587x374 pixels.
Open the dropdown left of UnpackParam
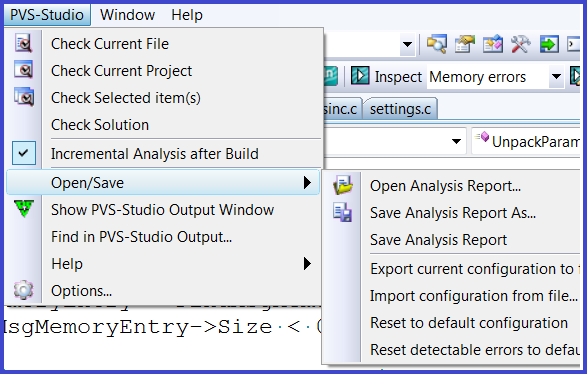(456, 142)
